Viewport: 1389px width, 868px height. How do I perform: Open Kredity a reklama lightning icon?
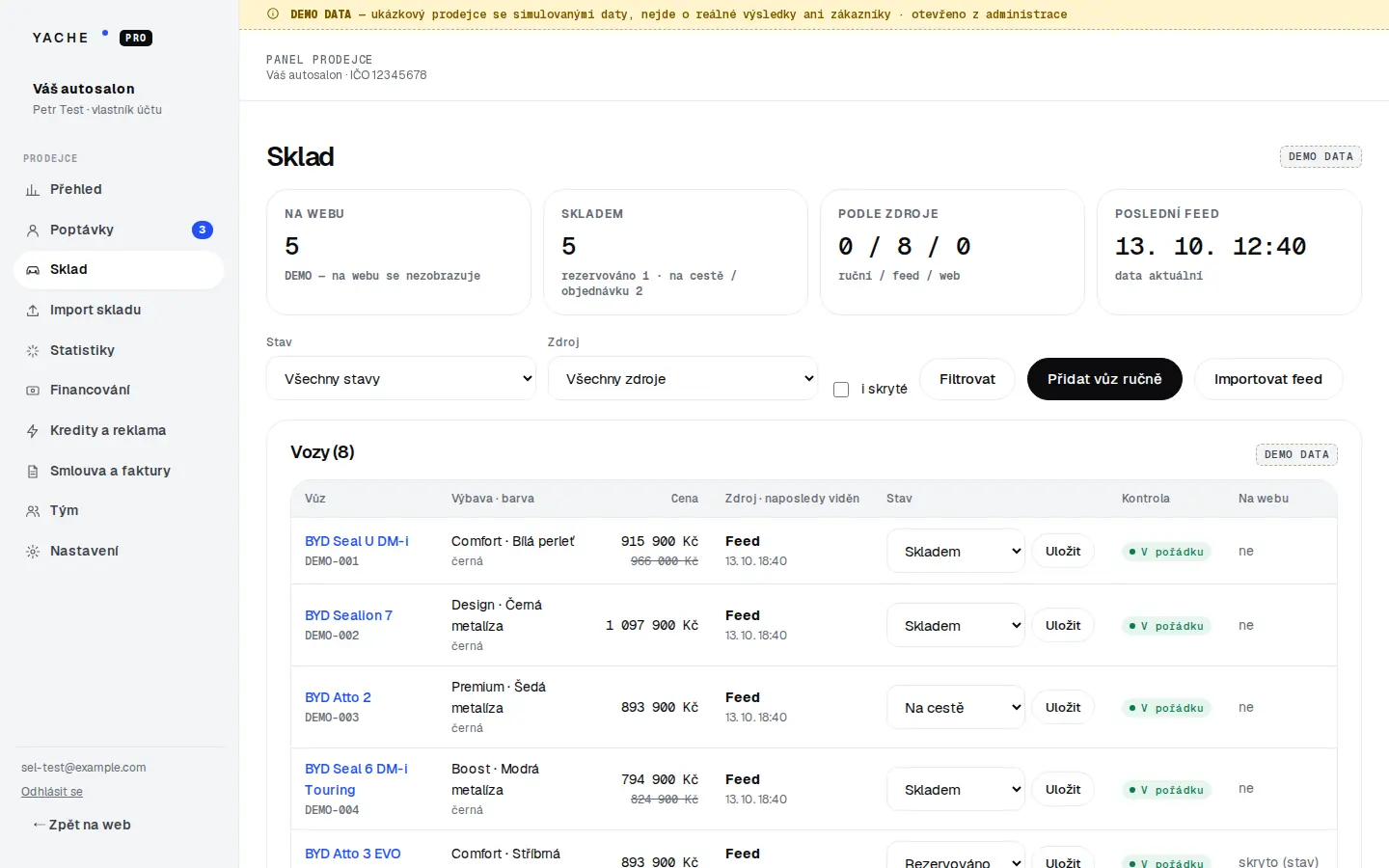click(x=33, y=431)
